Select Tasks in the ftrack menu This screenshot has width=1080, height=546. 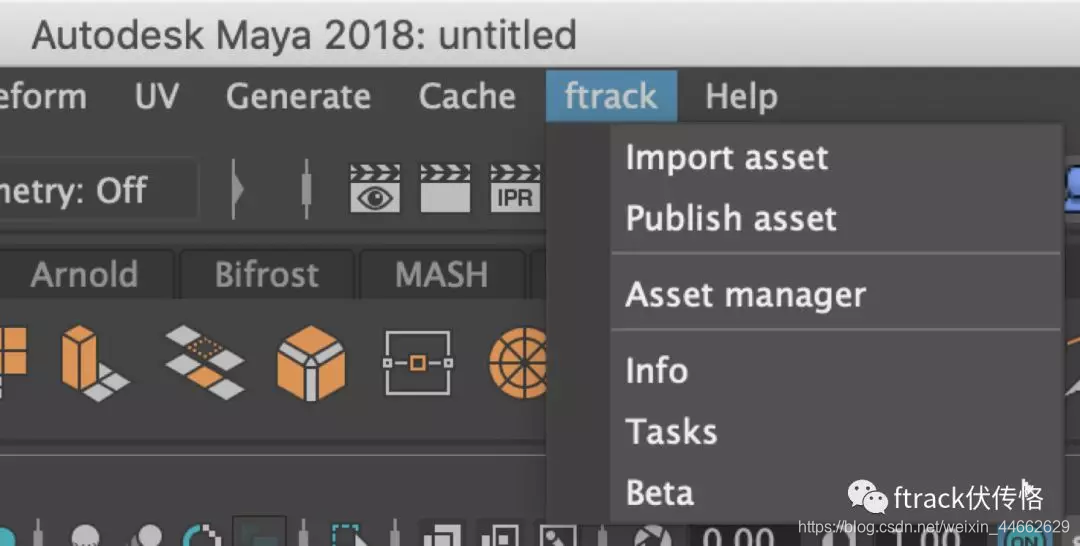(835, 432)
